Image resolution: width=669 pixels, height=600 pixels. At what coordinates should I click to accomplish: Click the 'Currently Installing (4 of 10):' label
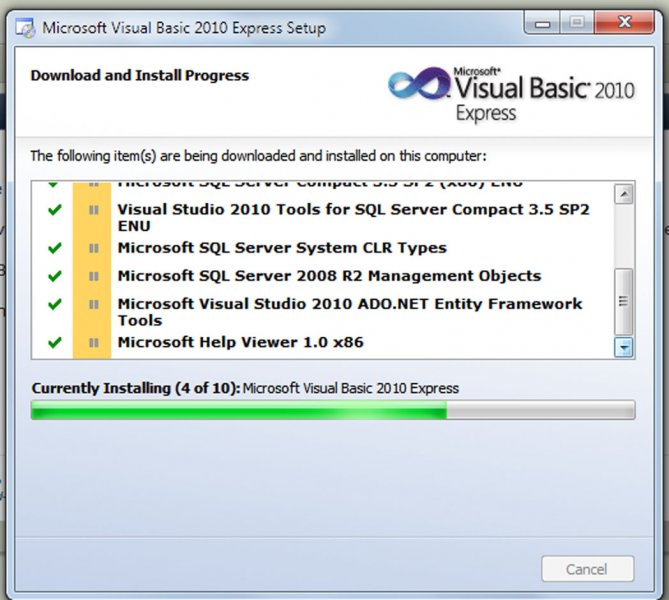click(136, 388)
